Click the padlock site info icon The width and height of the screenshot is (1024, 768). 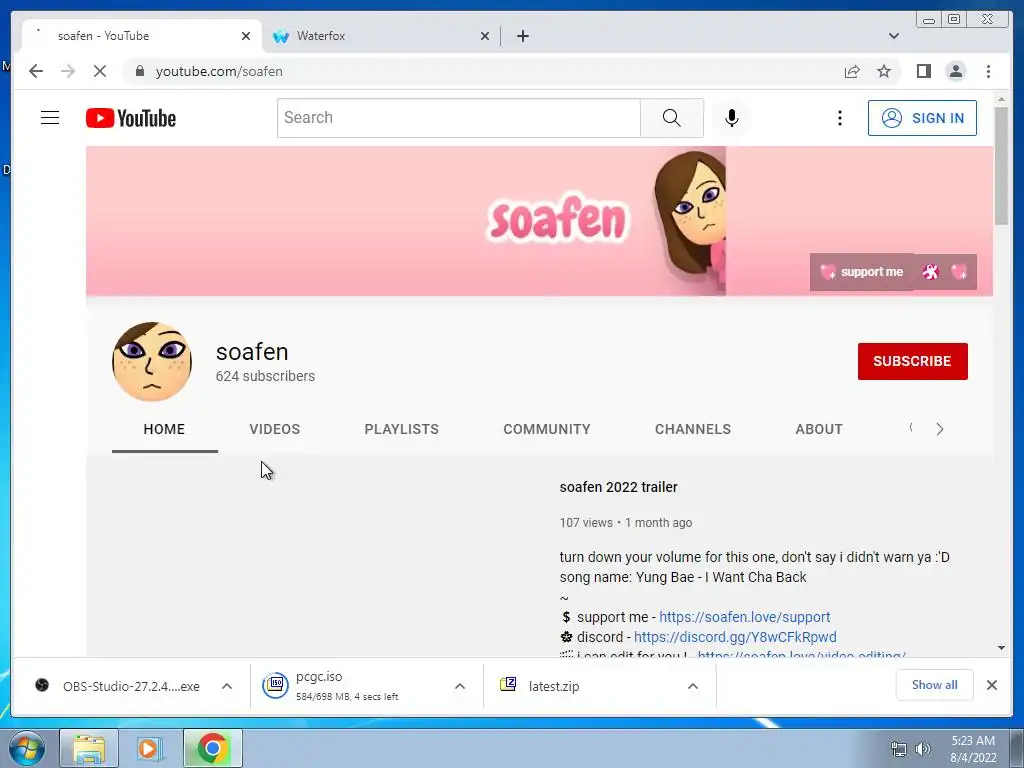[x=139, y=71]
